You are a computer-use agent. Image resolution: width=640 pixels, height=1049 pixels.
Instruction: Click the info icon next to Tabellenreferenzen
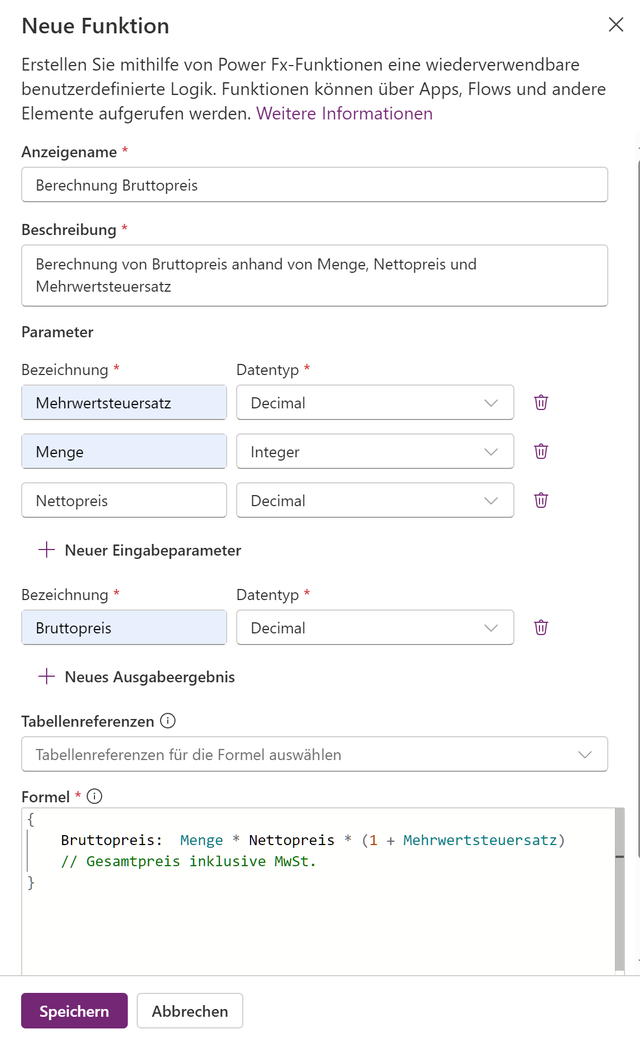point(168,721)
